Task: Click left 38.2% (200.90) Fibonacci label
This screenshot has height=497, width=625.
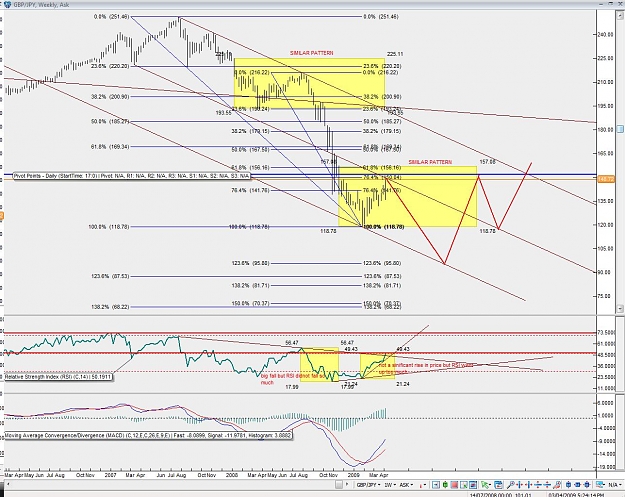Action: point(110,96)
